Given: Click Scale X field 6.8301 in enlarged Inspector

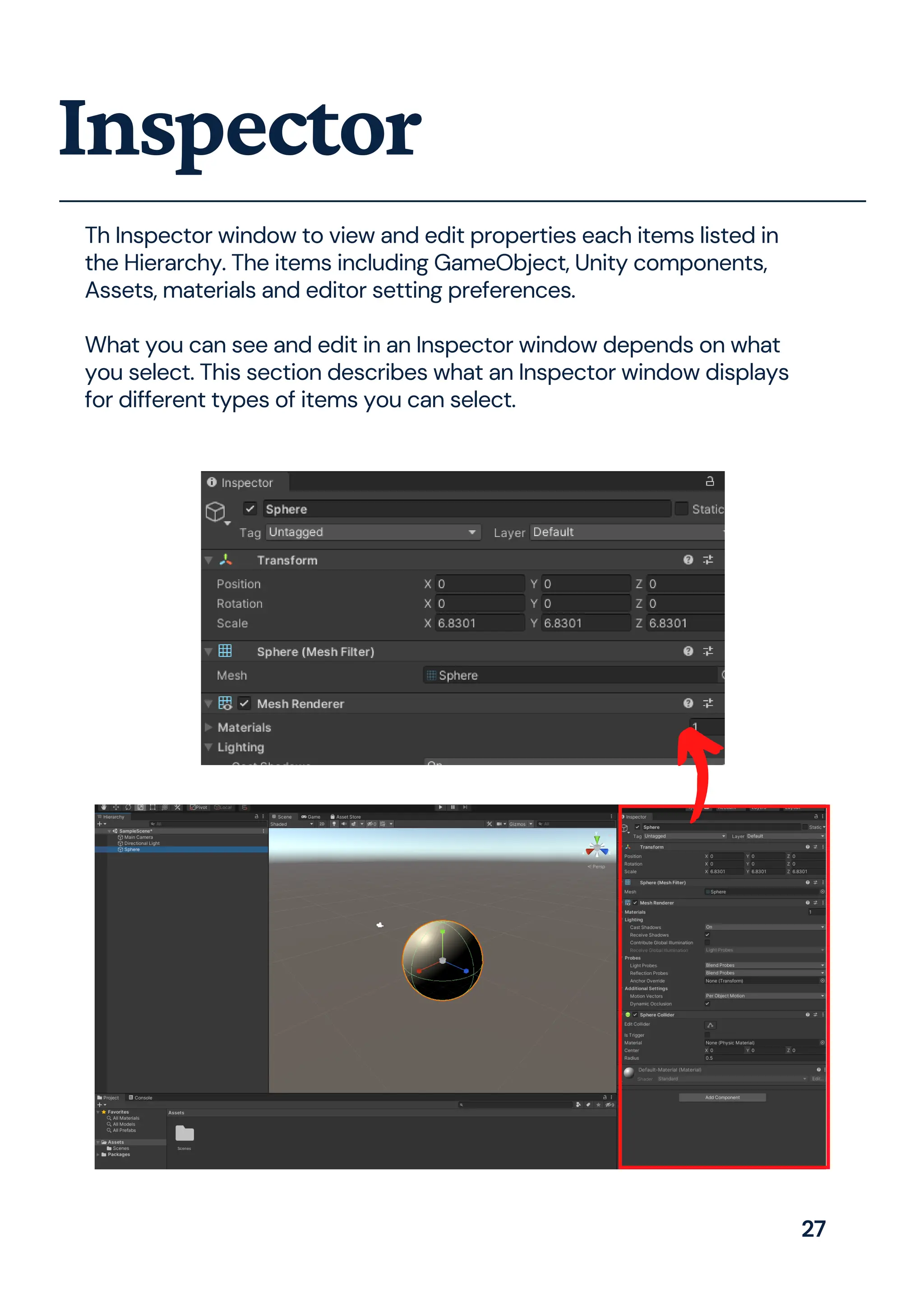Looking at the screenshot, I should [480, 623].
